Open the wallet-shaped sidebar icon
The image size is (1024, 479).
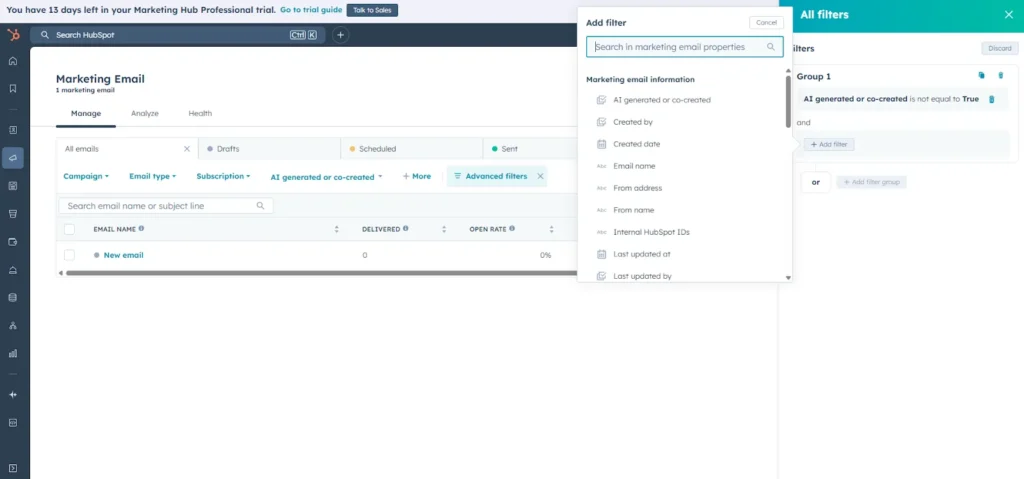13,242
